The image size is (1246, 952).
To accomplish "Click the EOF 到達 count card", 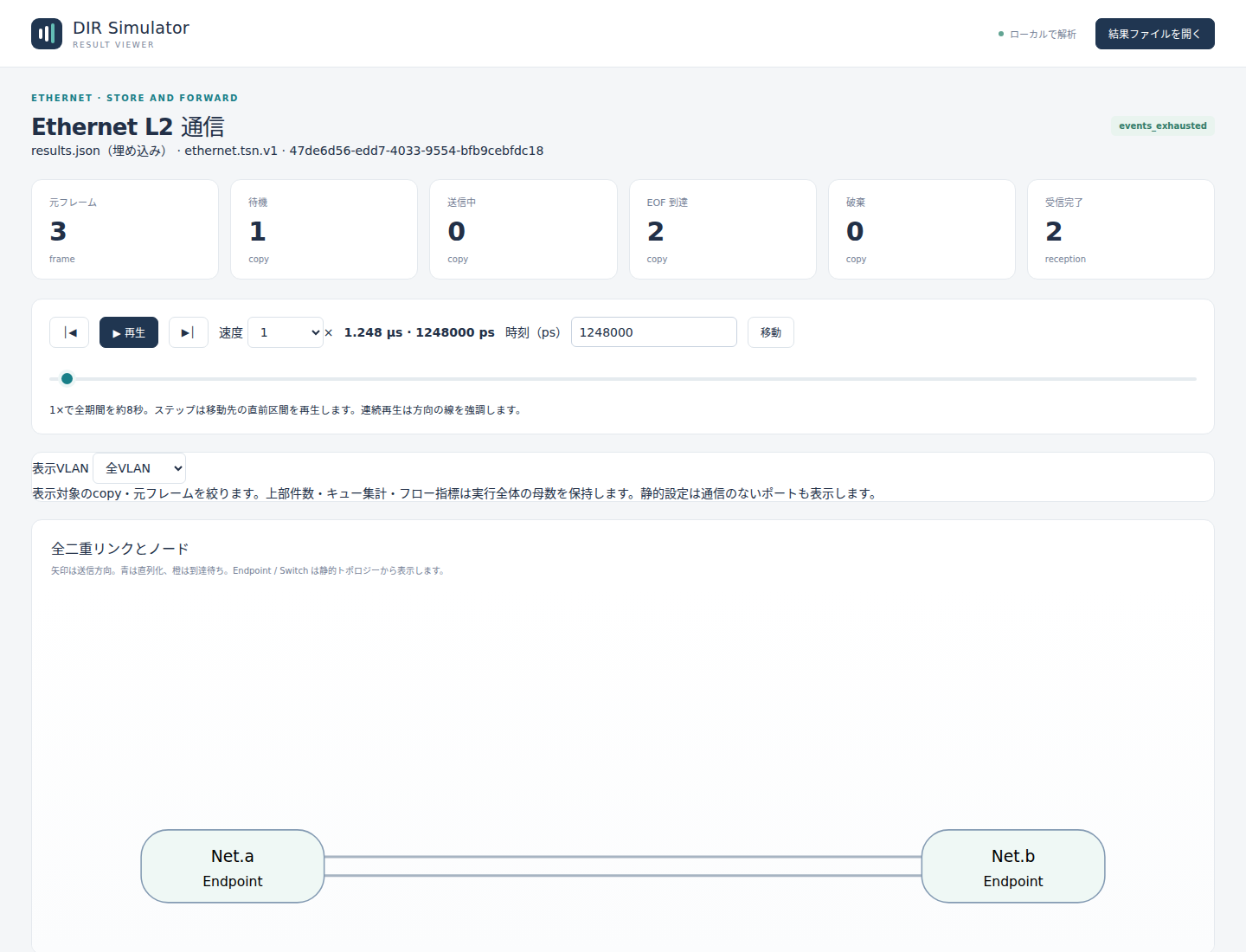I will (723, 229).
